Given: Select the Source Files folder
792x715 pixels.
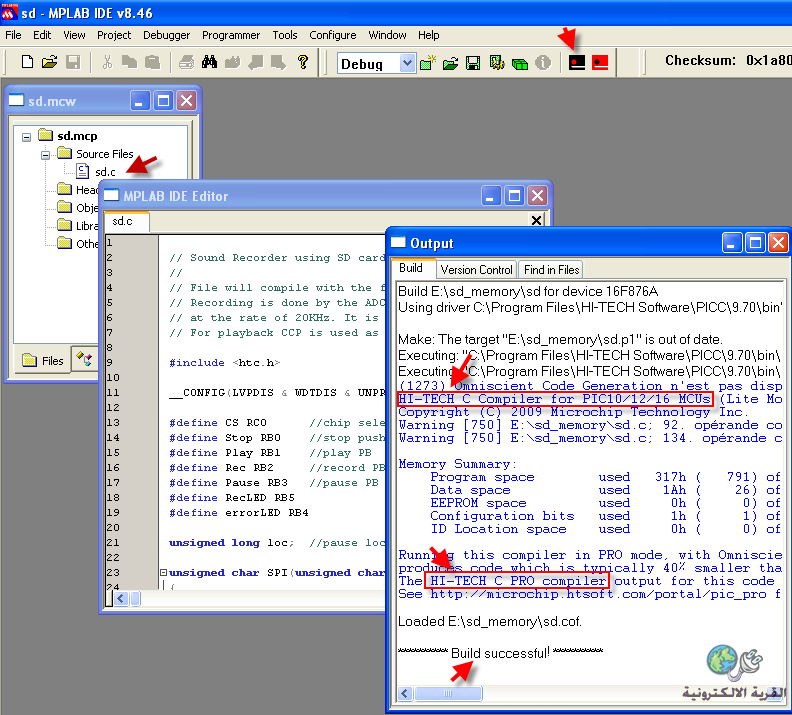Looking at the screenshot, I should pos(105,154).
